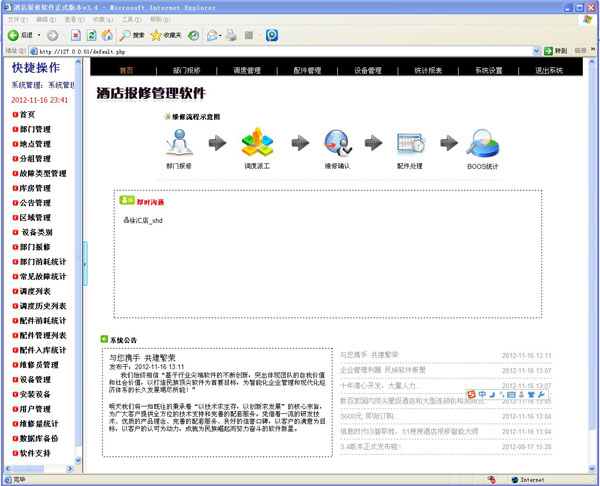Click contact 森林汇店_xhd in chat box
The height and width of the screenshot is (486, 600).
point(143,220)
